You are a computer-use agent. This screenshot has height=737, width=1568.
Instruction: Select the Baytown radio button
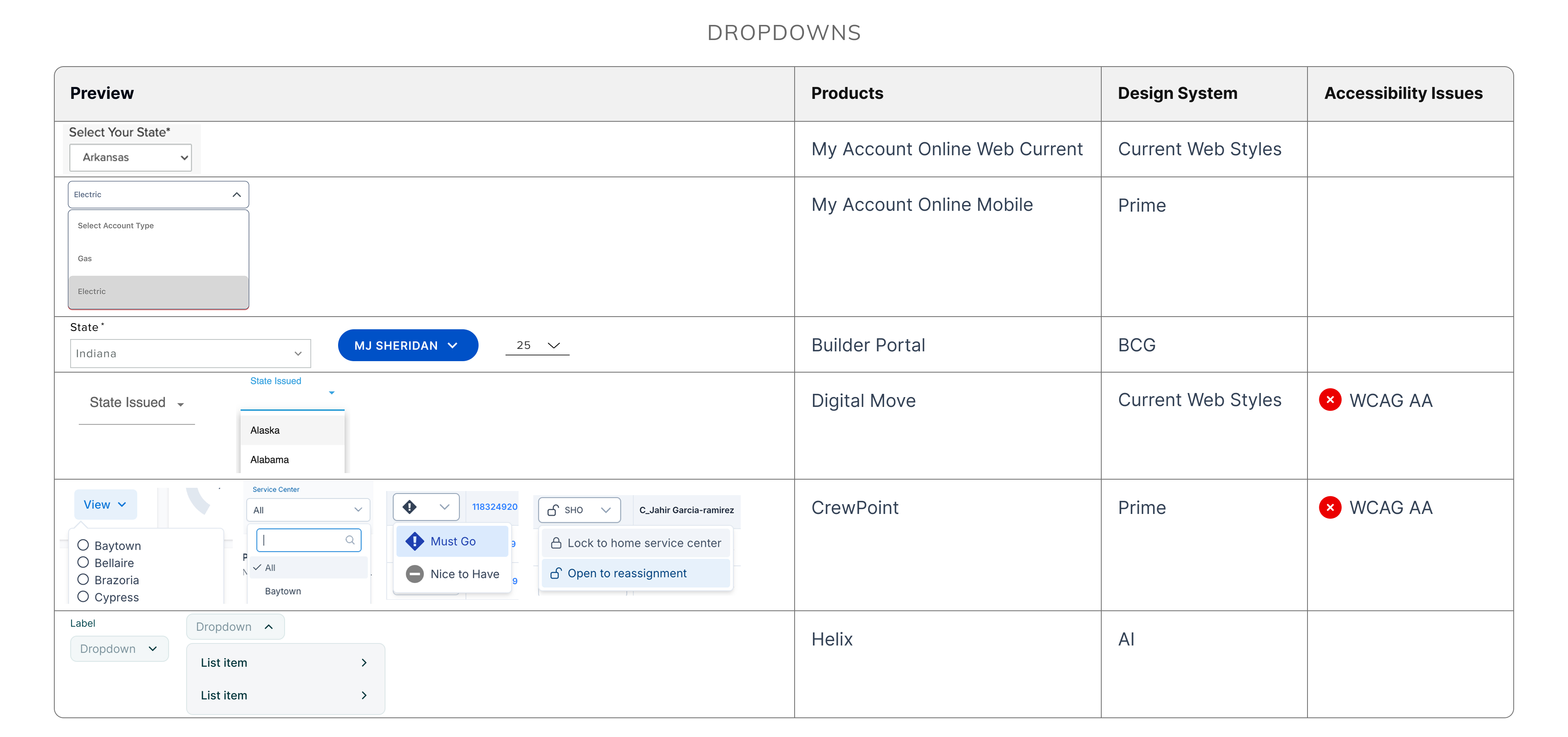click(x=83, y=545)
